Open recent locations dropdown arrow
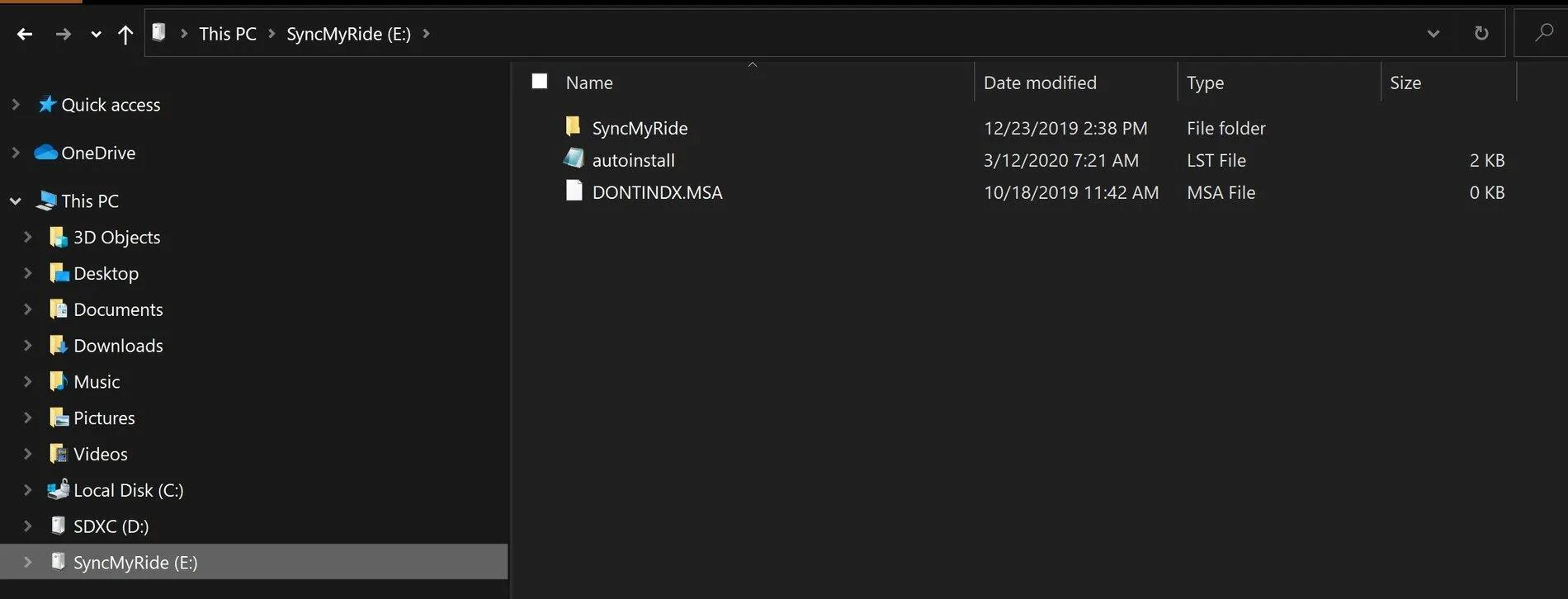This screenshot has width=1568, height=599. [96, 35]
